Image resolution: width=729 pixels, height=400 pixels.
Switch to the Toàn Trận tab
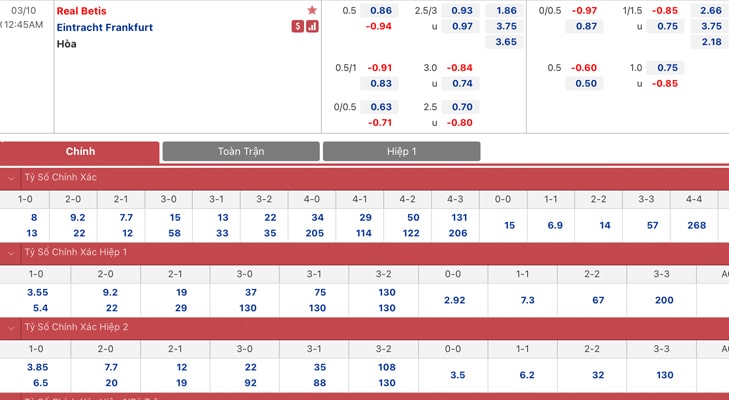(241, 151)
